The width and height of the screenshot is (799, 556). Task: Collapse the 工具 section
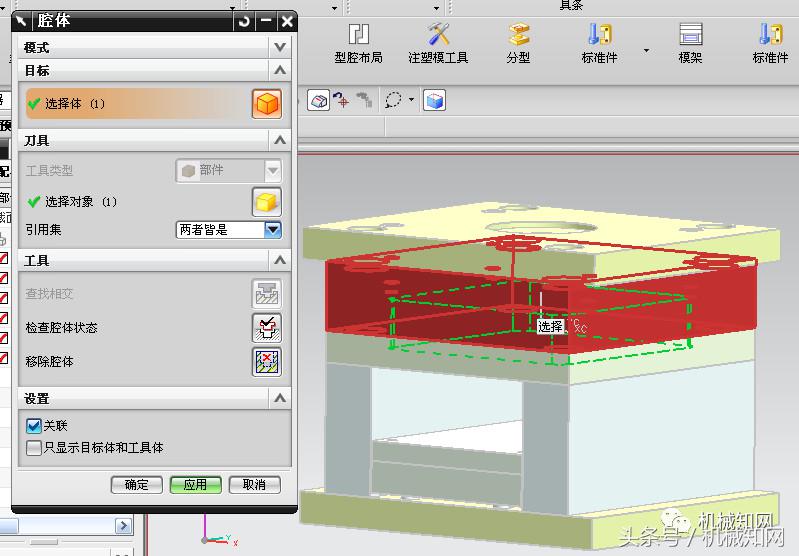coord(280,260)
